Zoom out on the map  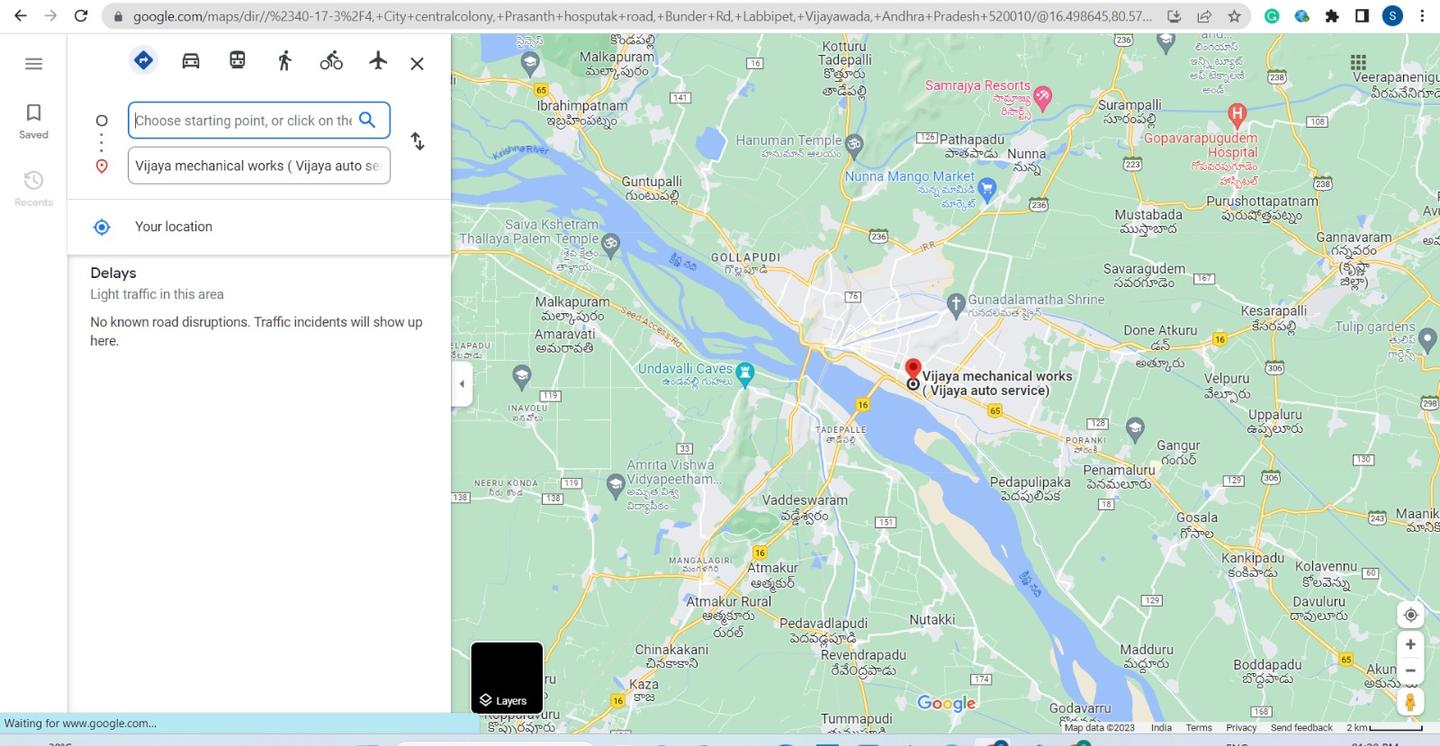pos(1410,671)
